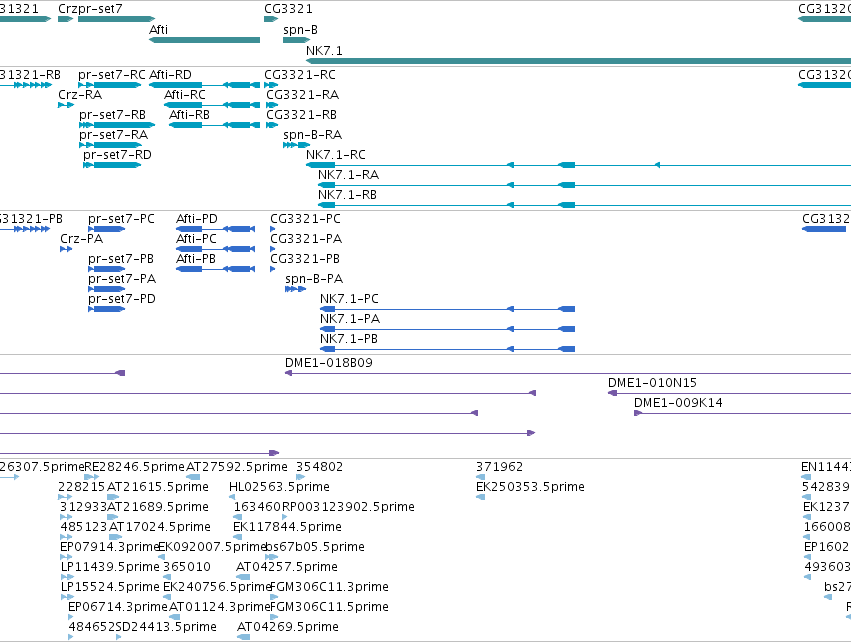Select the NK7.1-RA transcript label

coord(348,175)
